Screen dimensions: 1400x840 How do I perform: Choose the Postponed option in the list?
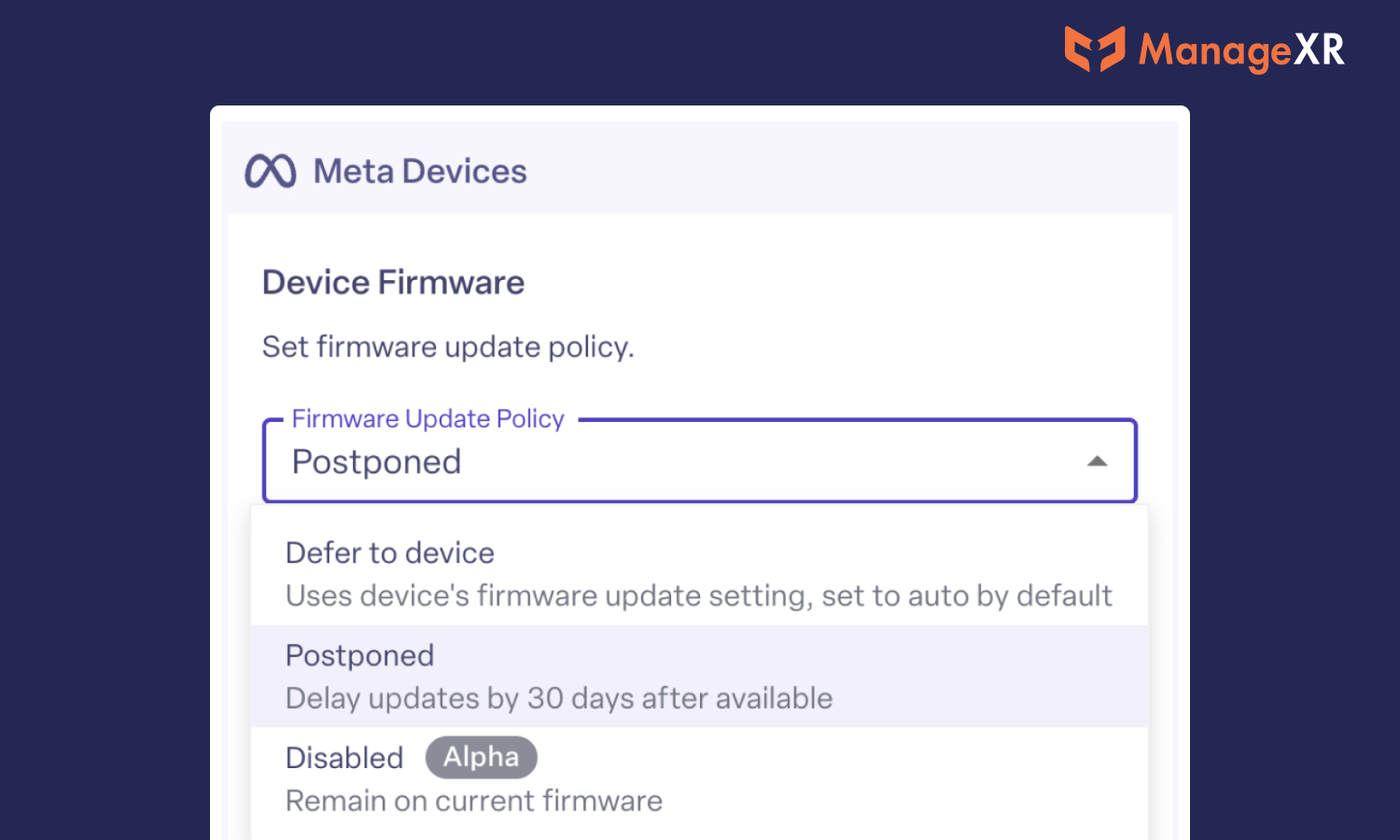(699, 677)
